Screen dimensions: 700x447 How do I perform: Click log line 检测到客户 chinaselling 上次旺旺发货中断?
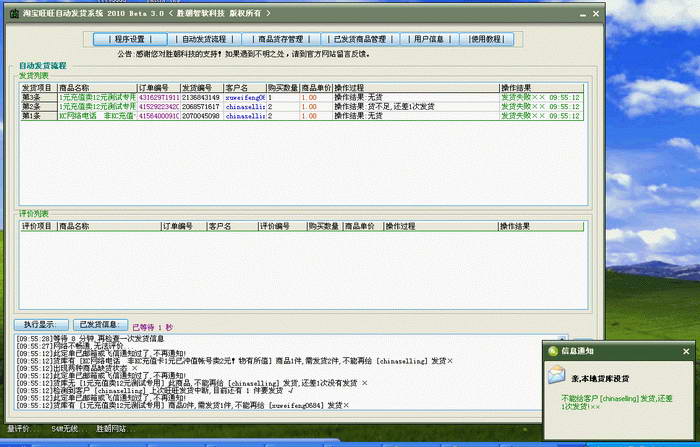pyautogui.click(x=154, y=390)
